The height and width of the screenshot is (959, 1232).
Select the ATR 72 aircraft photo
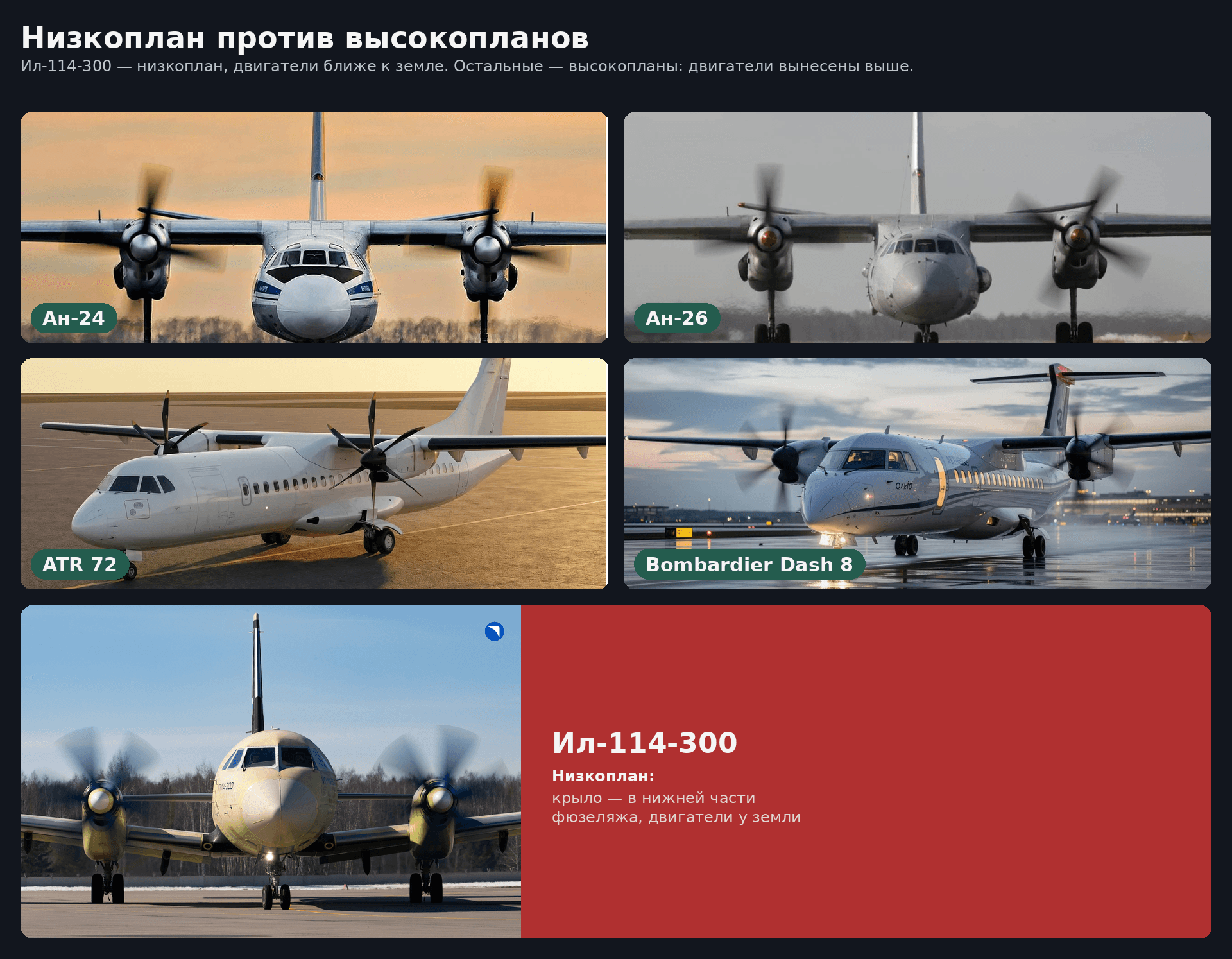314,474
